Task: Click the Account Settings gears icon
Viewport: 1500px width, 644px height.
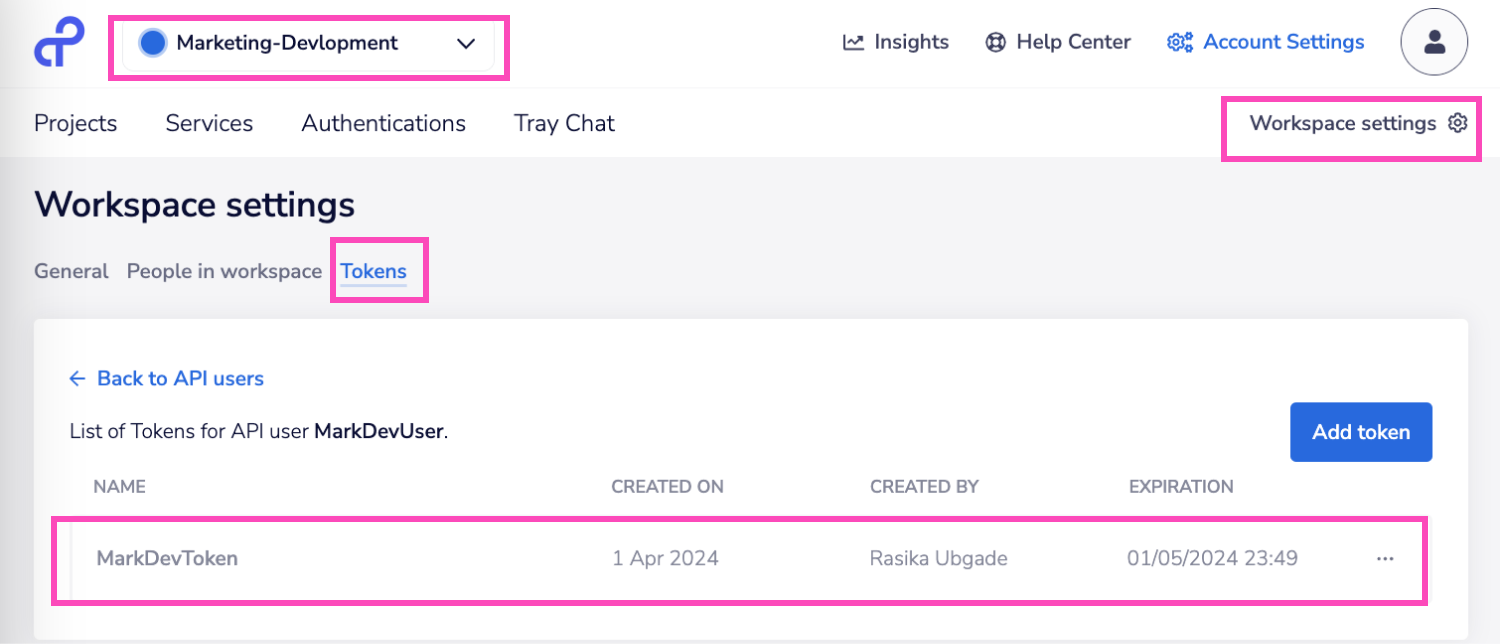Action: pyautogui.click(x=1181, y=42)
